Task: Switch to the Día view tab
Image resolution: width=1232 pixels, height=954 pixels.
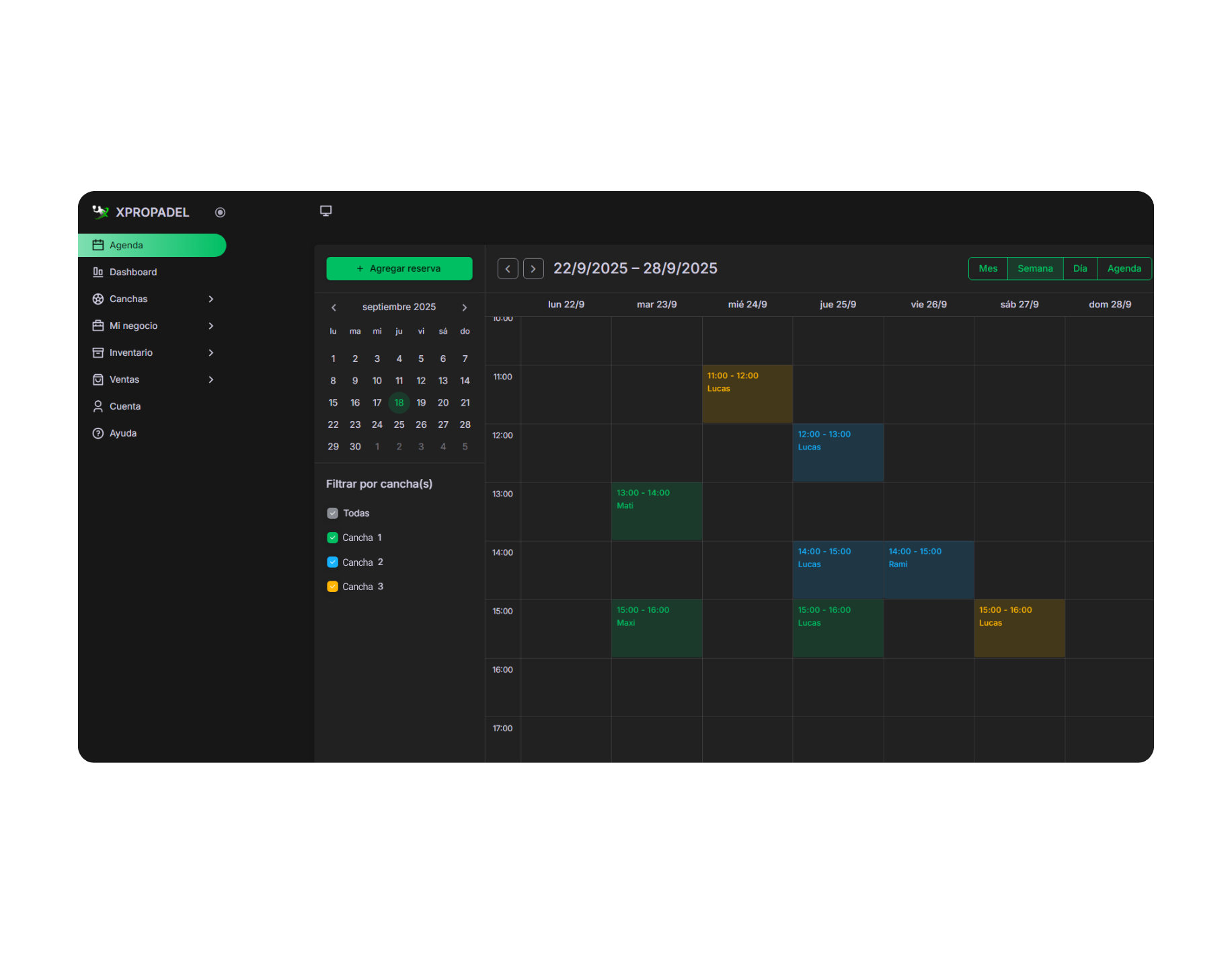Action: [1079, 269]
